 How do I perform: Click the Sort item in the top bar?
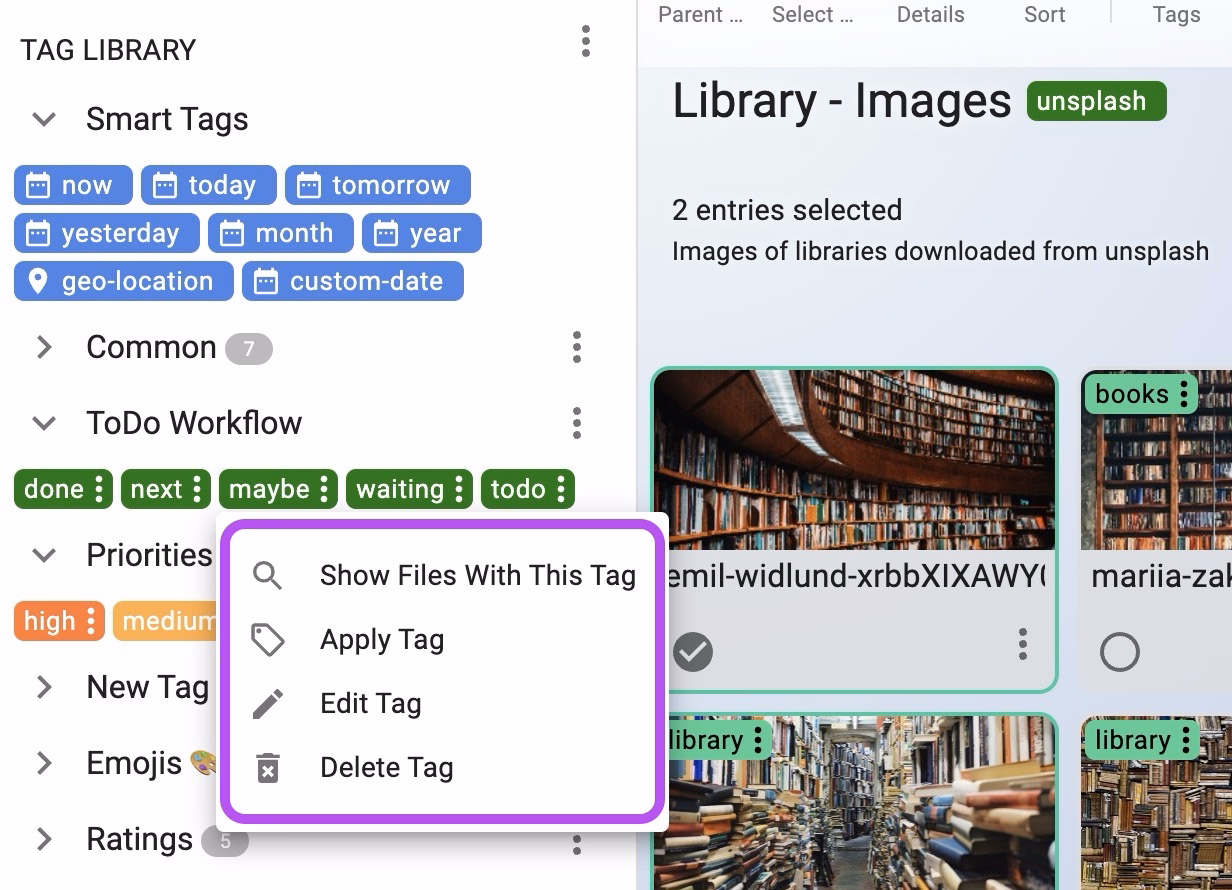coord(1044,14)
